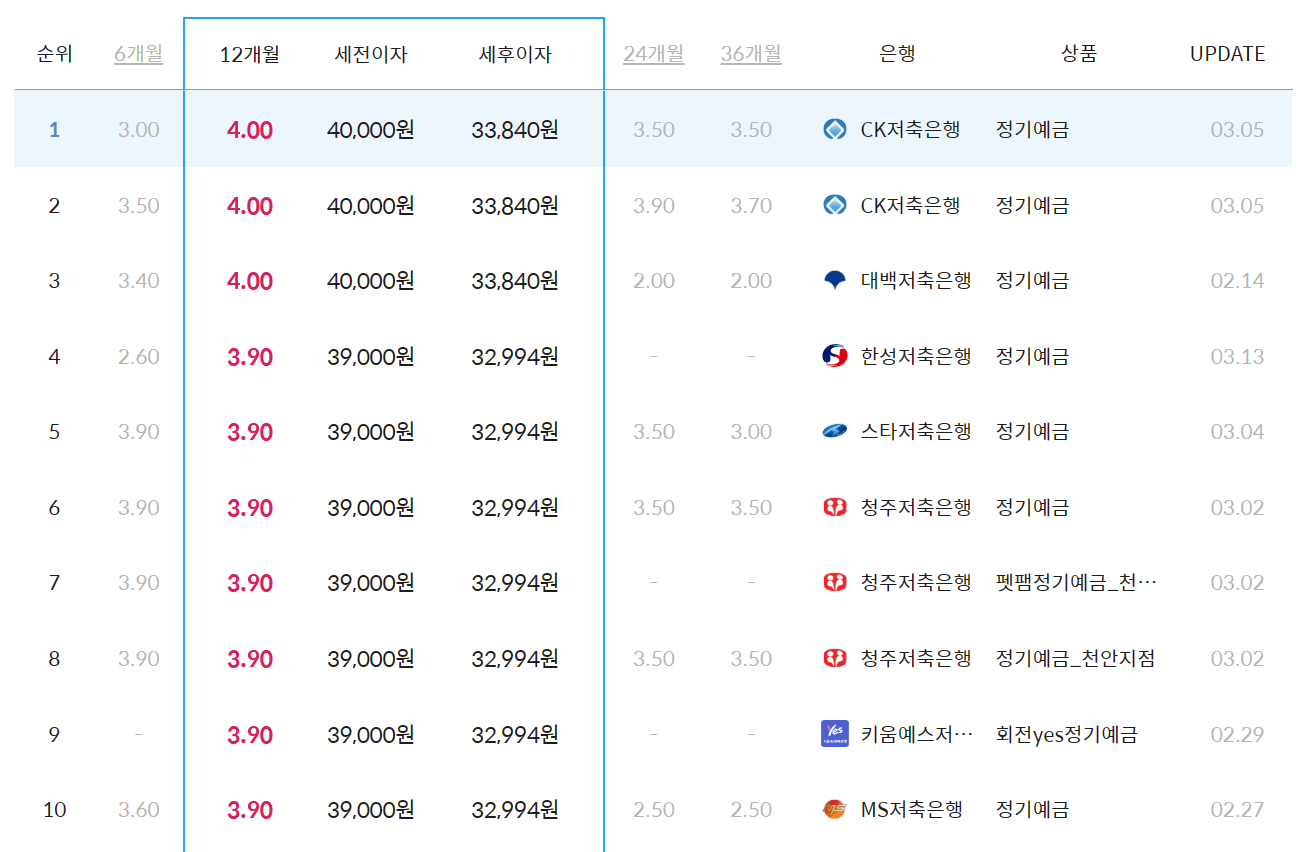This screenshot has width=1314, height=852.
Task: Select the 정기예금_천안지점 product
Action: pyautogui.click(x=1075, y=659)
